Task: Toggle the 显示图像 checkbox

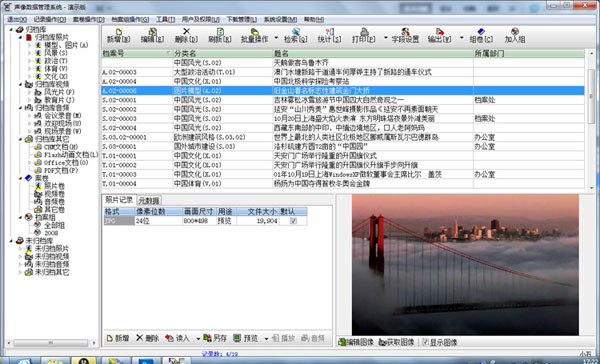Action: (426, 342)
